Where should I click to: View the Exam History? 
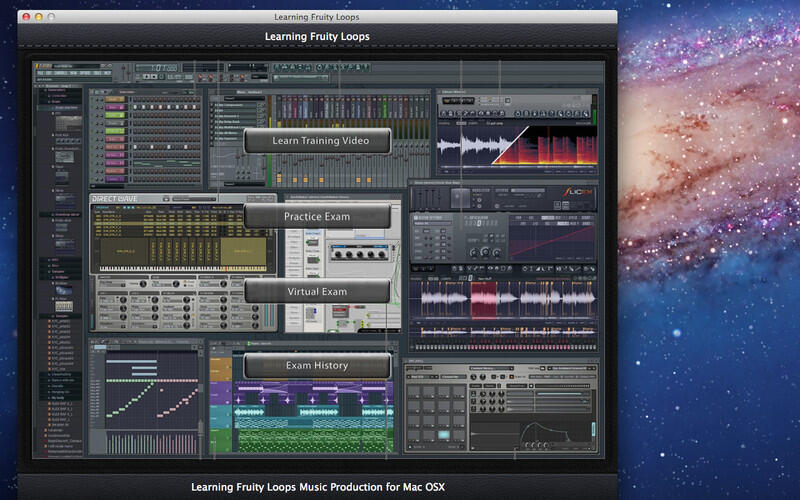coord(316,365)
